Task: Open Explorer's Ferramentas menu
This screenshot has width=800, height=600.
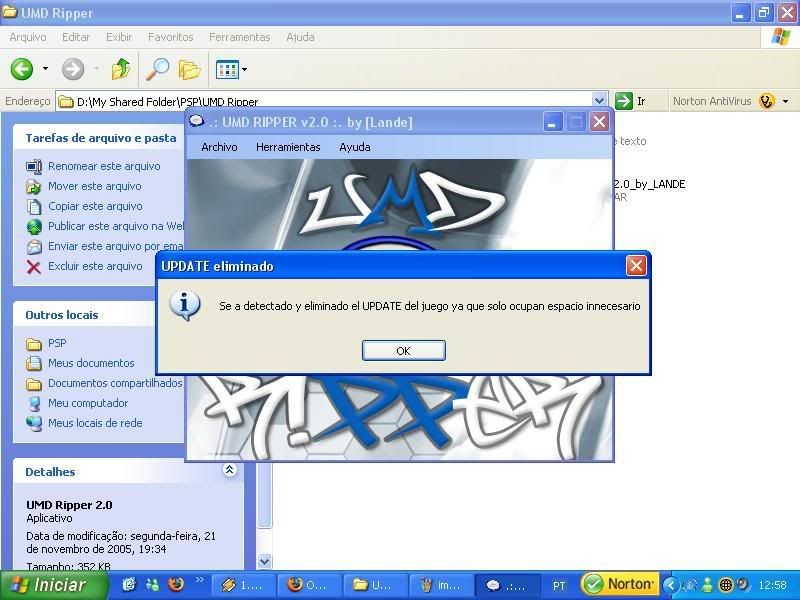Action: click(239, 37)
